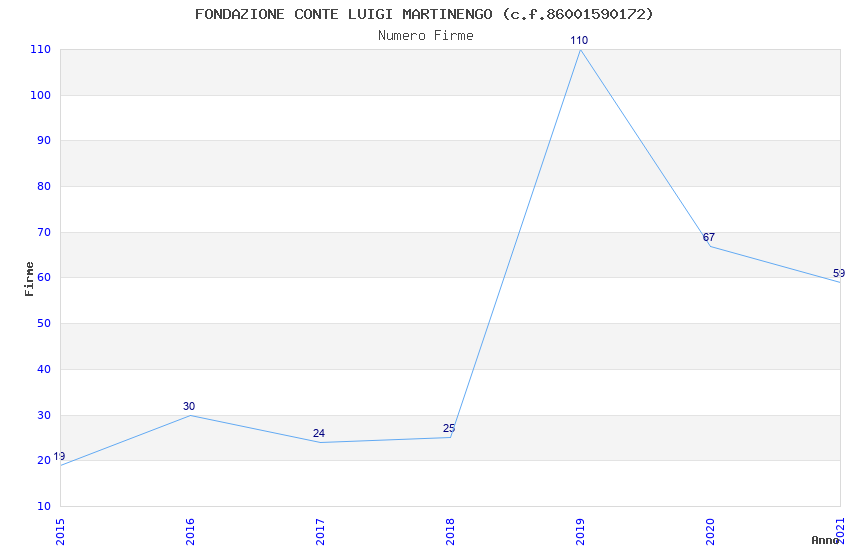This screenshot has height=550, width=850.
Task: Click the y-axis title Firme
Action: pyautogui.click(x=29, y=279)
